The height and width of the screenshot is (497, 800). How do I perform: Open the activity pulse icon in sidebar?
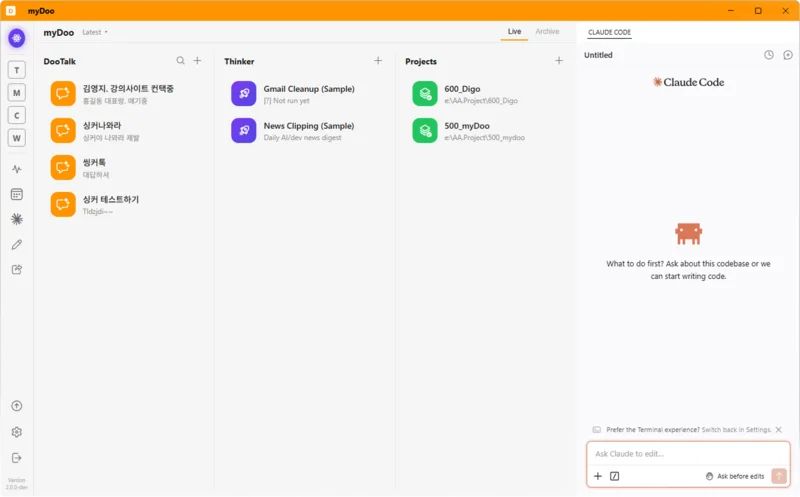pos(17,169)
